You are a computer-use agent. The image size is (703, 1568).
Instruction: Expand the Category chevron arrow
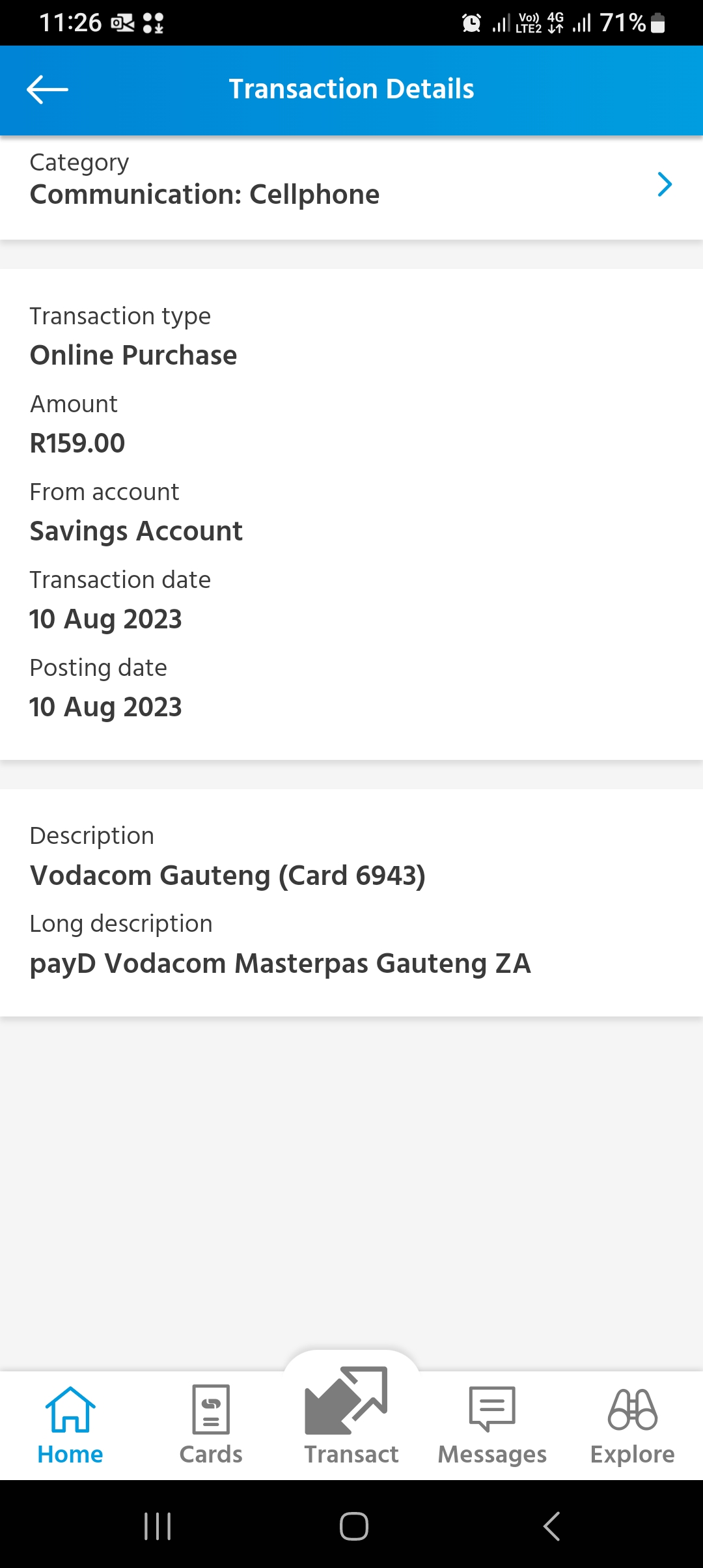coord(664,185)
